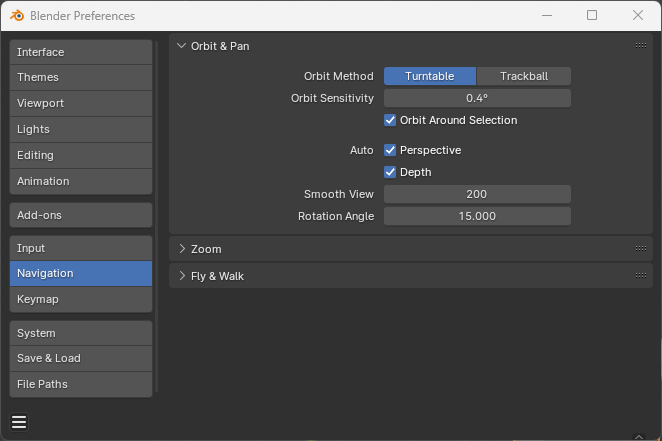Click the Orbit Method label
Viewport: 662px width, 441px height.
click(339, 76)
